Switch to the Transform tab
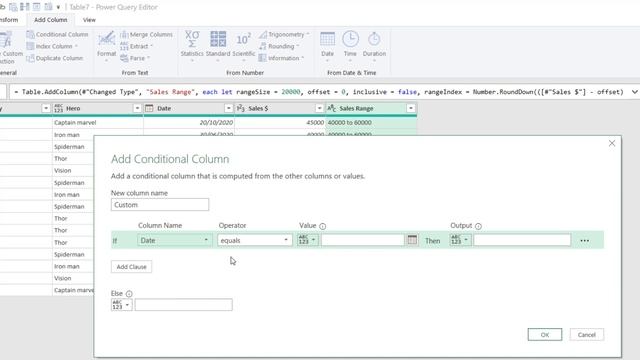 pyautogui.click(x=9, y=20)
